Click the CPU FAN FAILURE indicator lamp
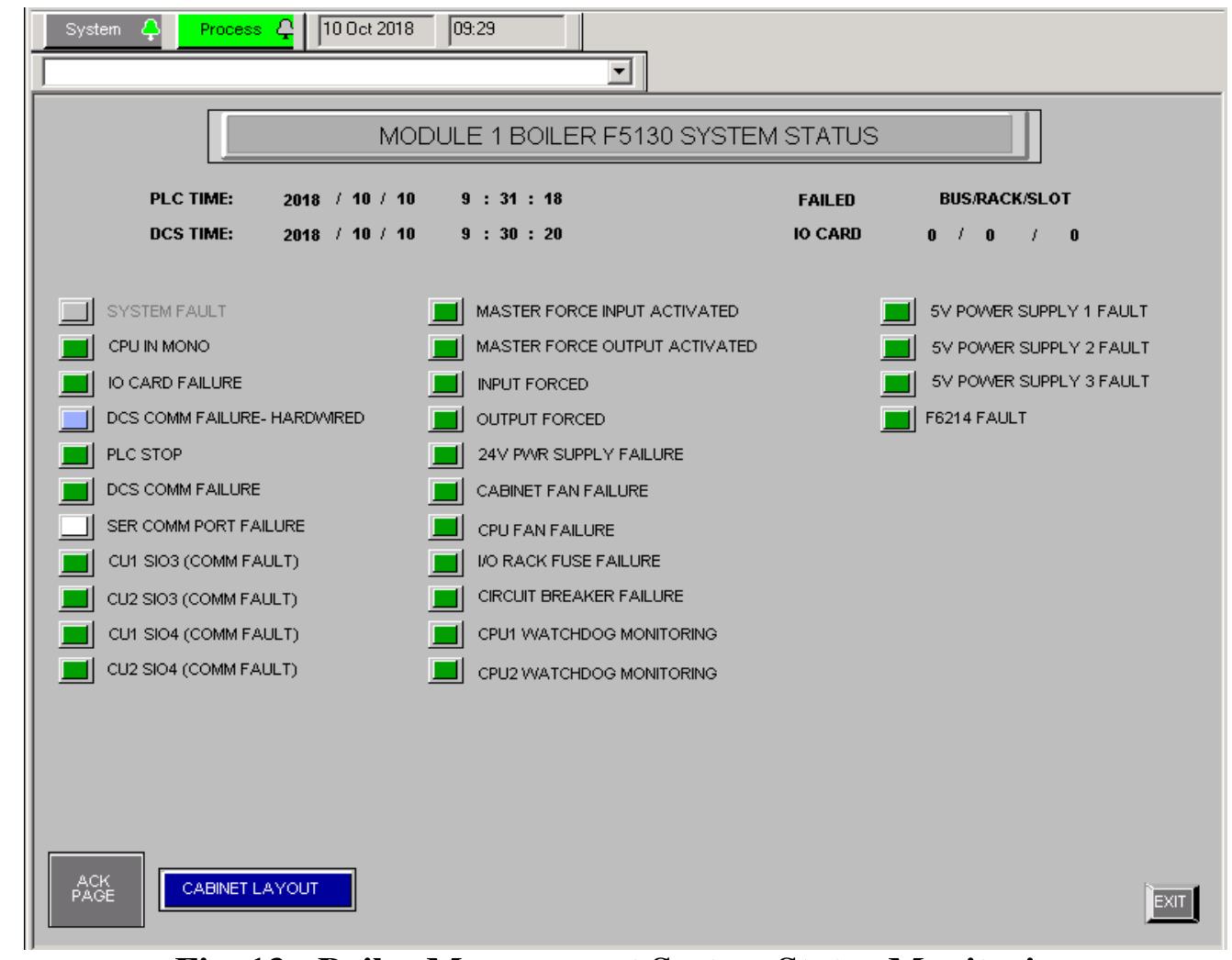Image resolution: width=1232 pixels, height=960 pixels. 443,528
